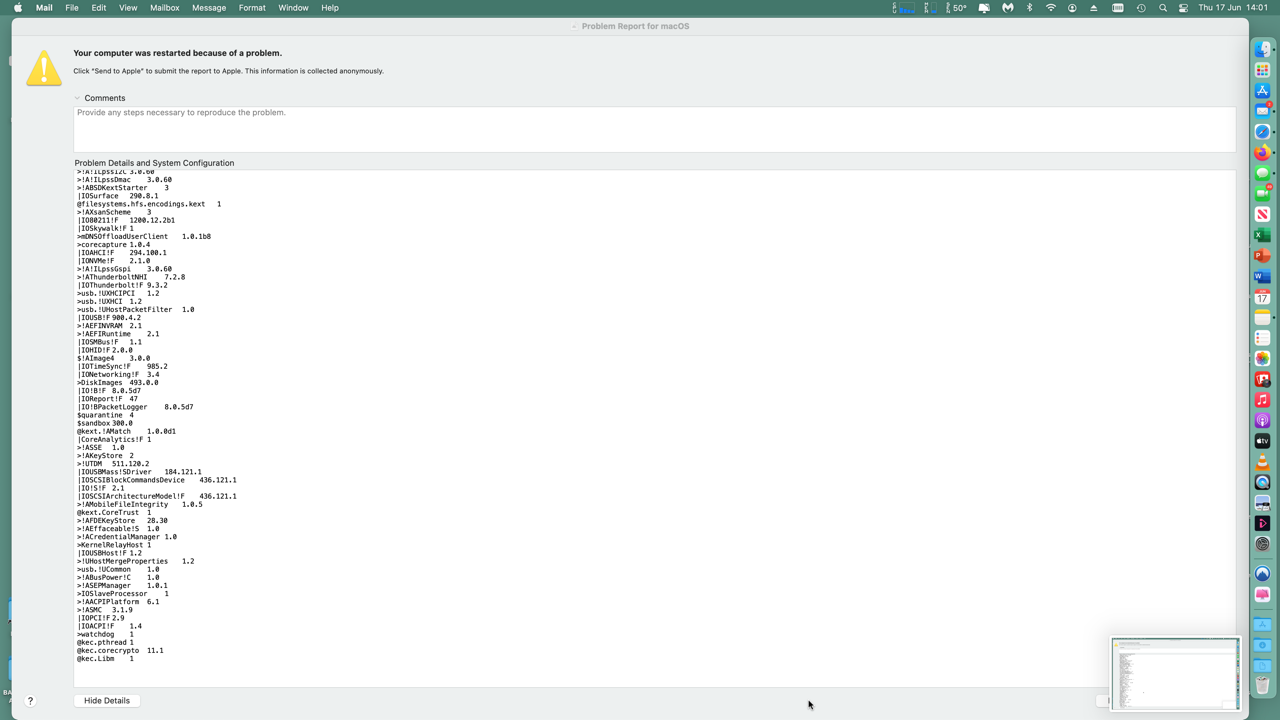Open Calendar showing 17 in Dock
This screenshot has height=720, width=1280.
pos(1262,297)
